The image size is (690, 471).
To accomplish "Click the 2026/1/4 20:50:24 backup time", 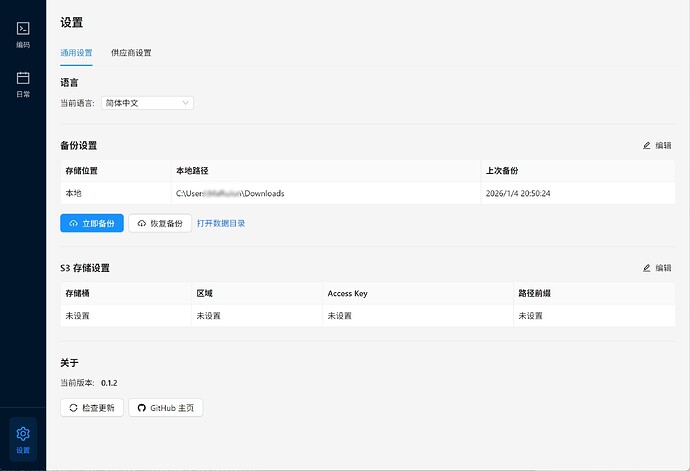I will click(x=518, y=193).
